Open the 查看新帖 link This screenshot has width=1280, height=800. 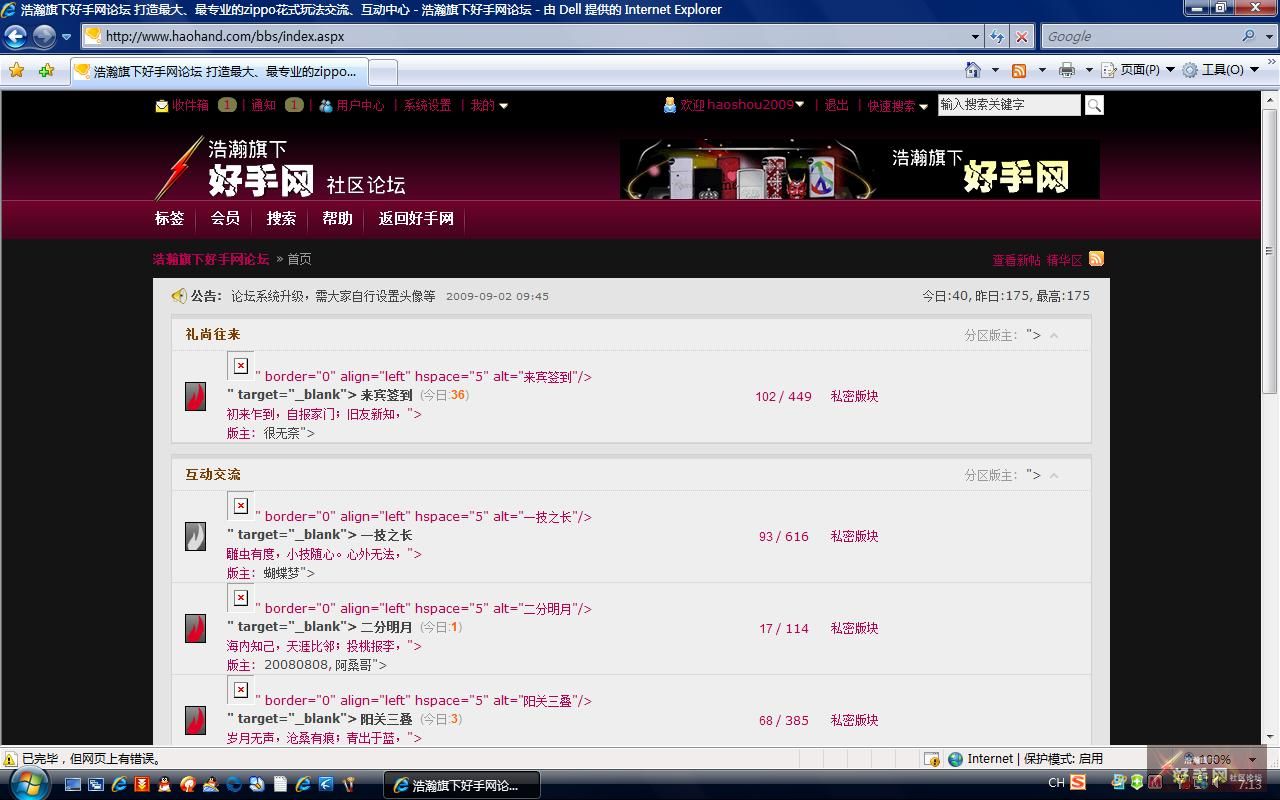click(1016, 260)
